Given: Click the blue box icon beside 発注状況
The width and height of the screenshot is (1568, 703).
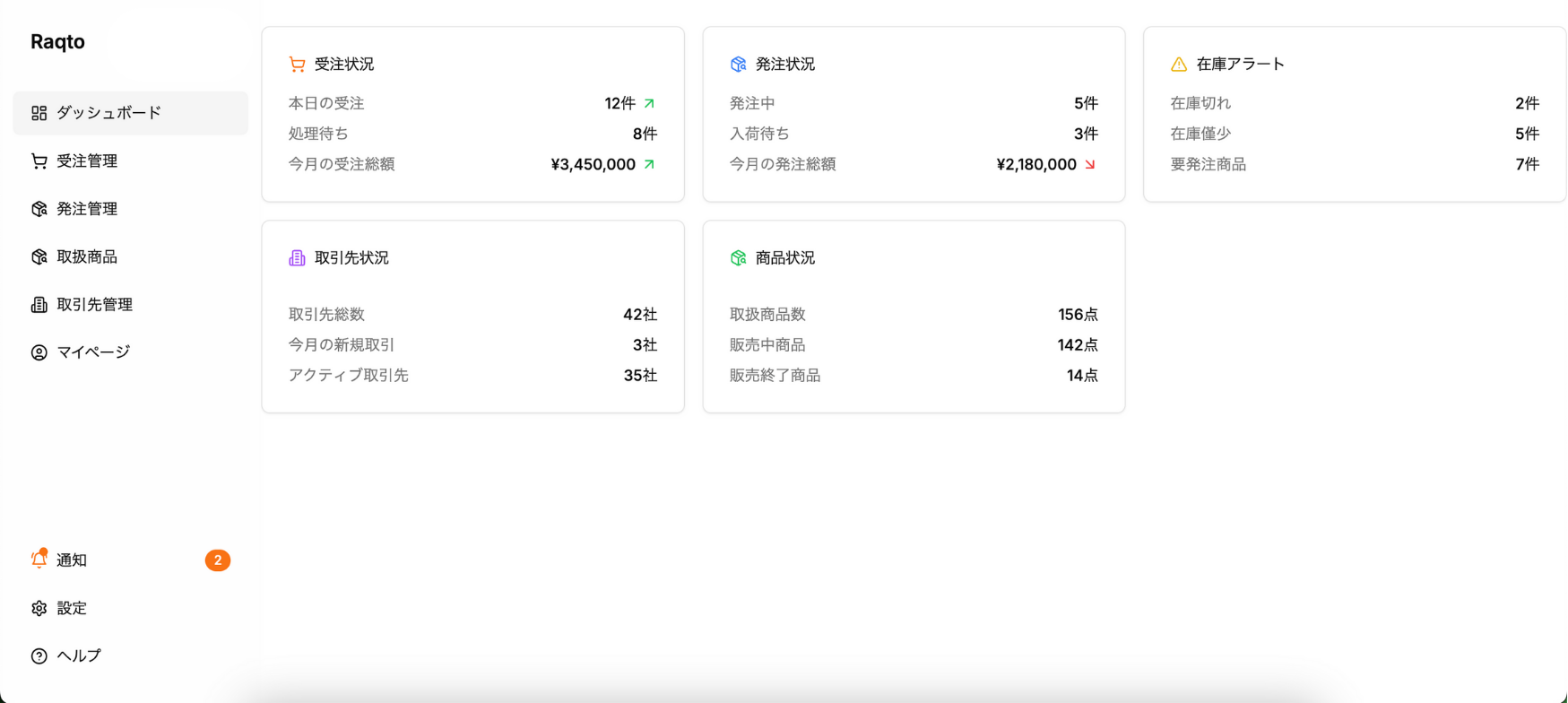Looking at the screenshot, I should point(738,65).
